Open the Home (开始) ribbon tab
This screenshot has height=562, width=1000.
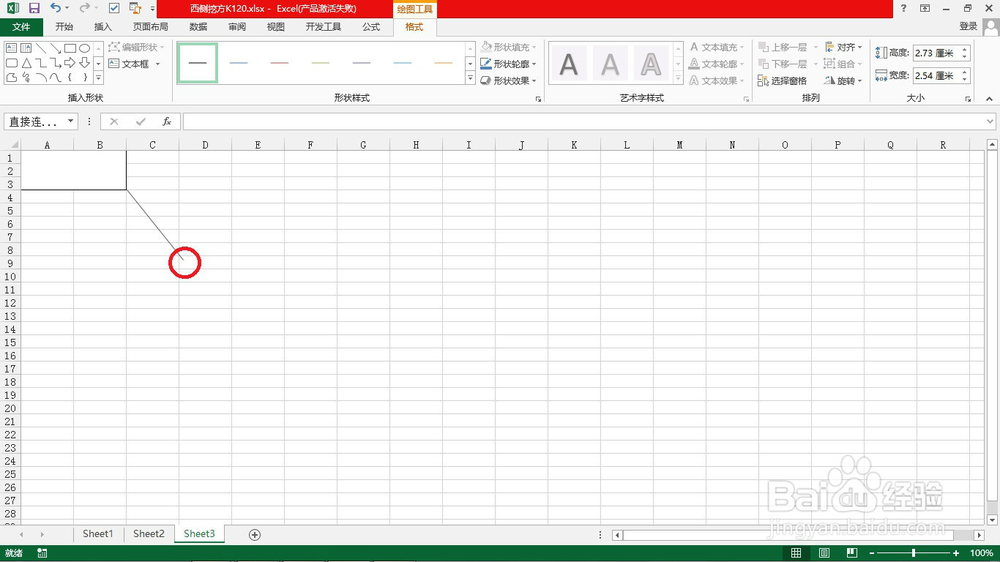point(64,27)
